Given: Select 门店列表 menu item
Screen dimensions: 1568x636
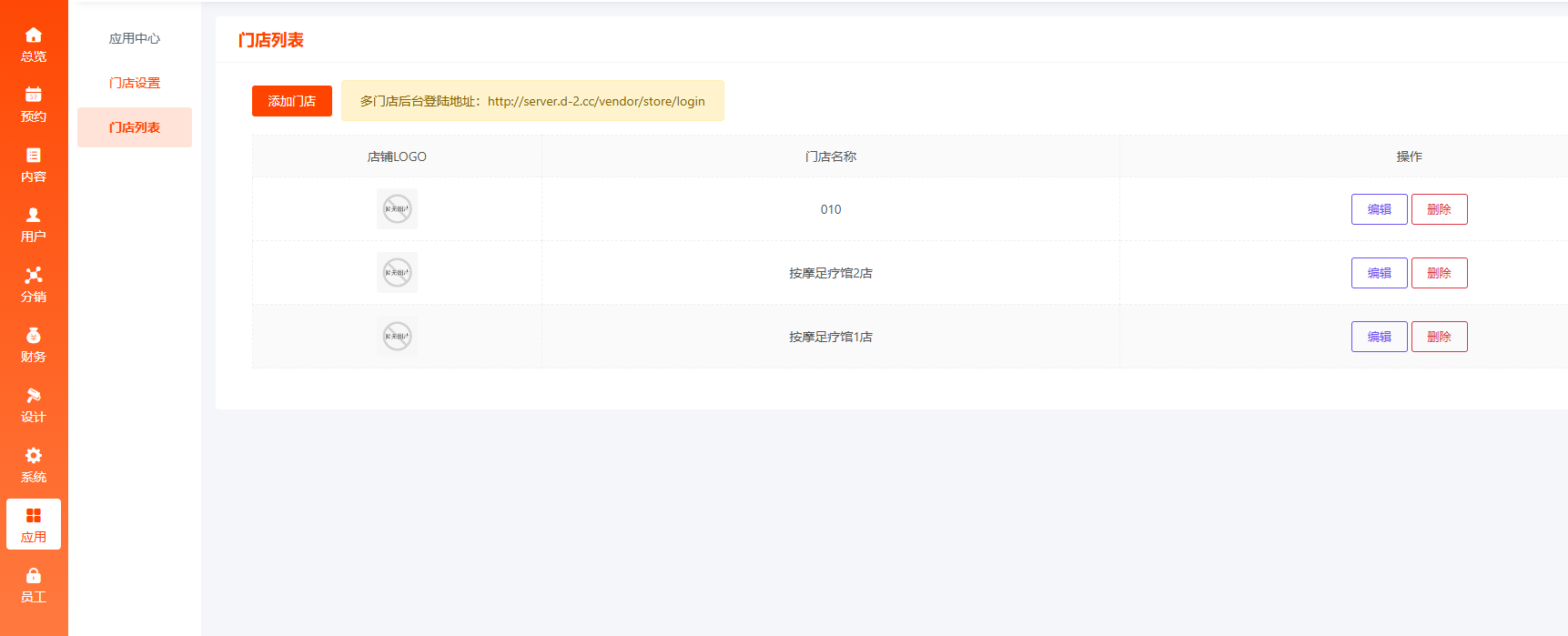Looking at the screenshot, I should 135,127.
